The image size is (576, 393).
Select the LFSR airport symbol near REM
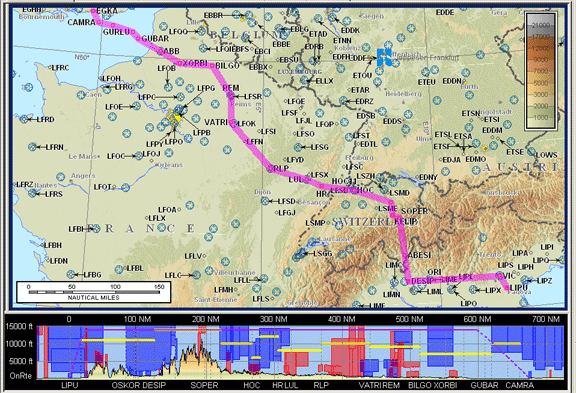pos(231,96)
